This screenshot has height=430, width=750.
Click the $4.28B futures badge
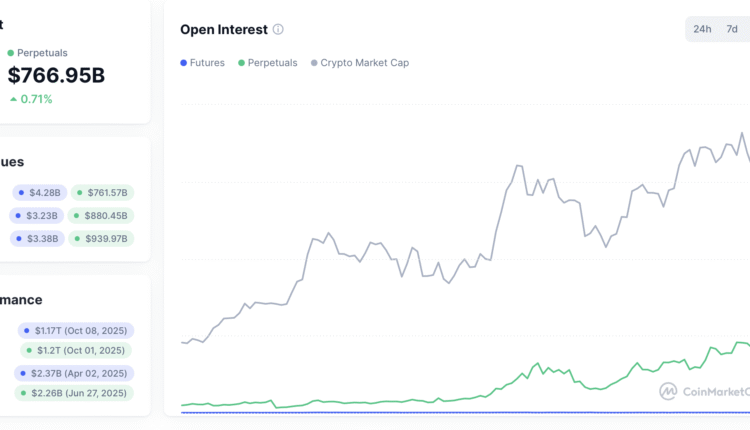tap(38, 192)
